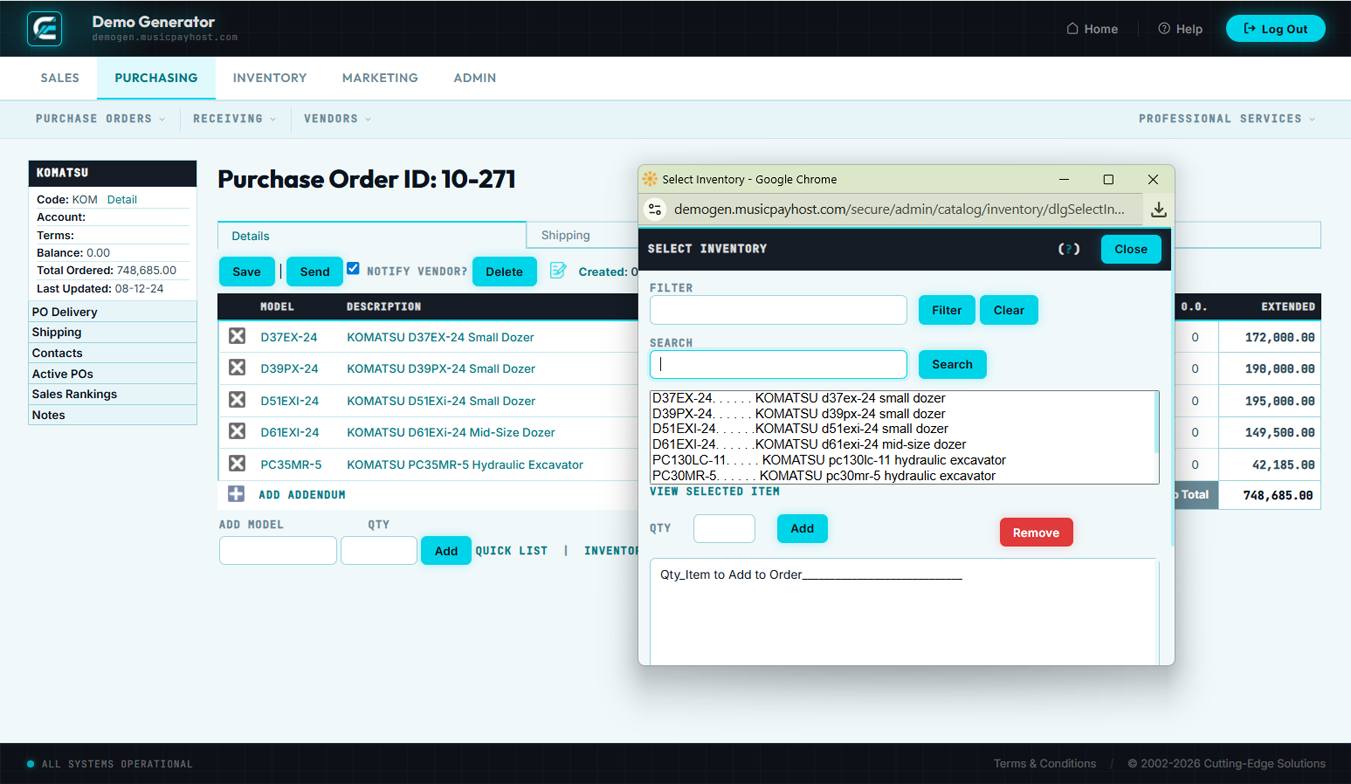Open site info icon in popup address bar
Screen dimensions: 1351x784
point(655,210)
